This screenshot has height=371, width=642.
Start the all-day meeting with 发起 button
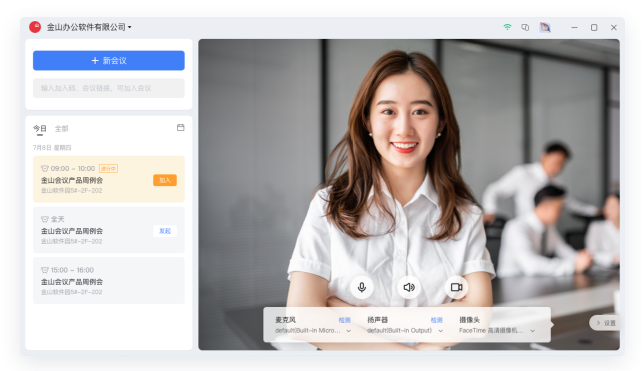[165, 231]
